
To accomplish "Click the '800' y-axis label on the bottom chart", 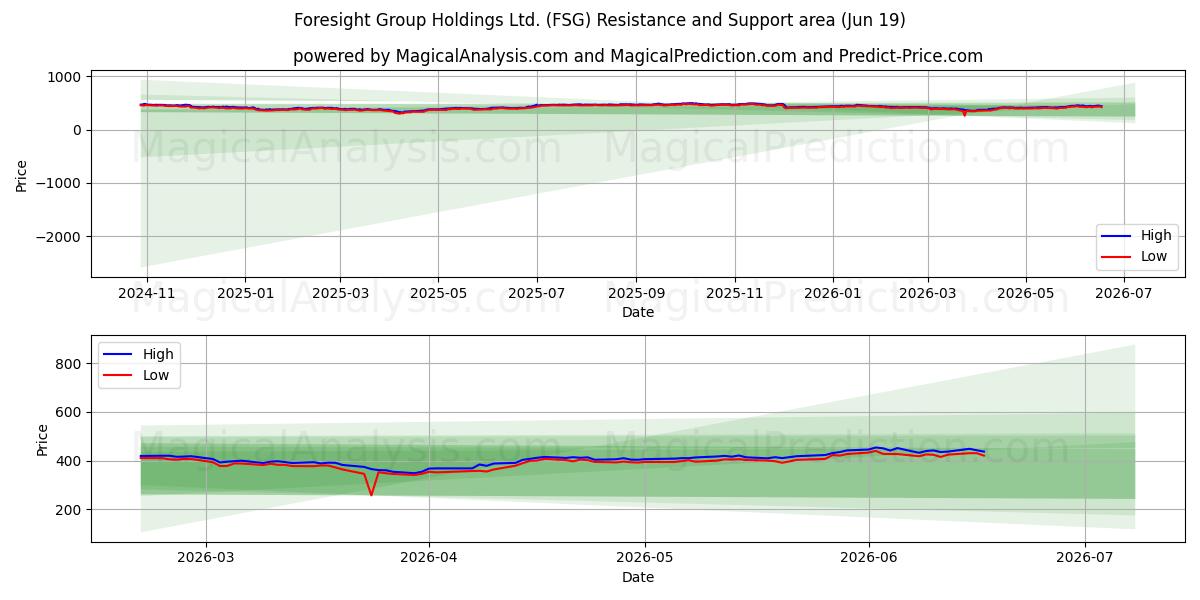I will [71, 364].
